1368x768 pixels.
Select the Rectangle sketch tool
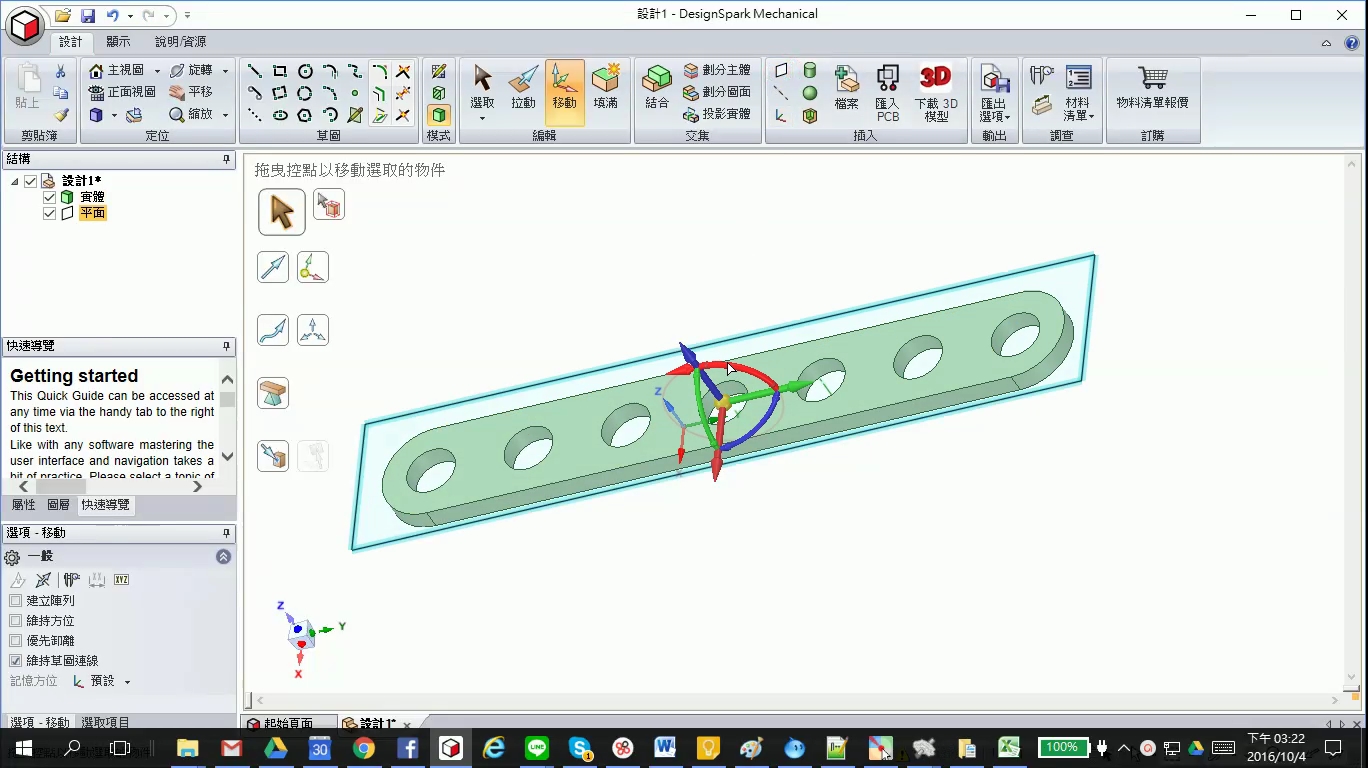pos(280,71)
